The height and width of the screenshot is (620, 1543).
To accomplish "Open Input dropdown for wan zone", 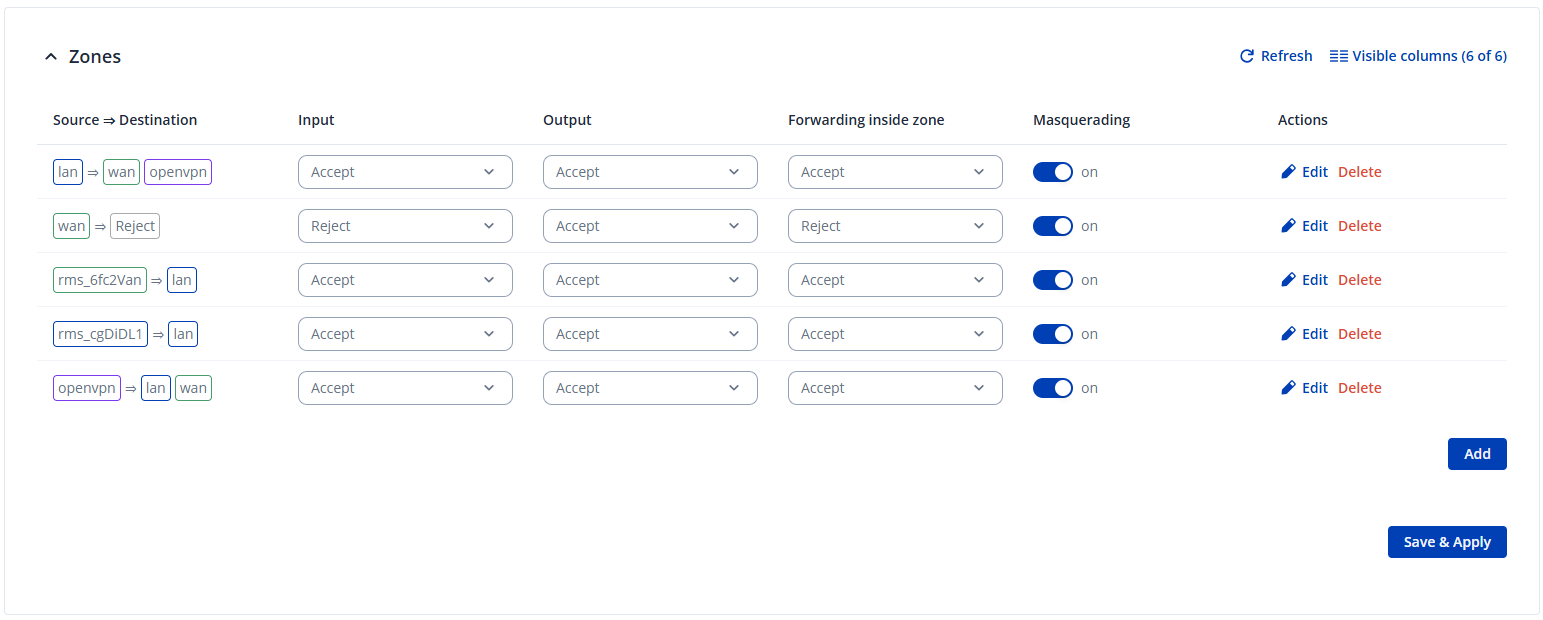I will [x=405, y=226].
